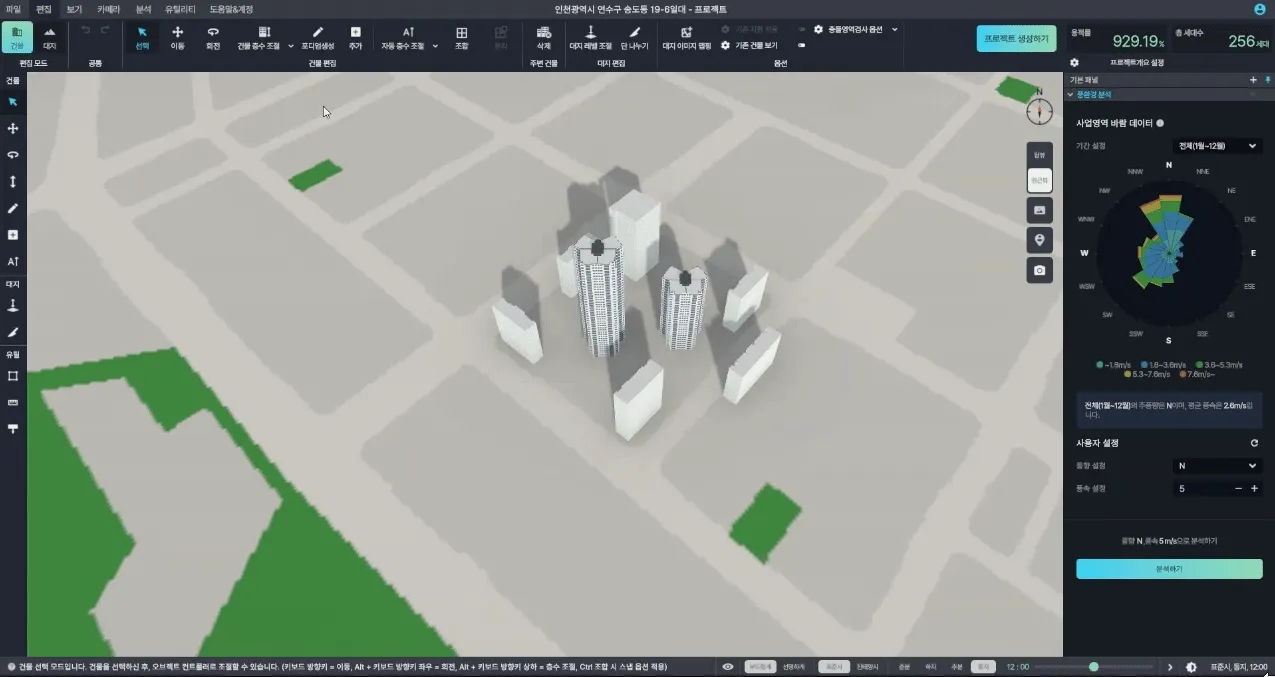Click the image icon in viewport tools

click(x=1040, y=210)
